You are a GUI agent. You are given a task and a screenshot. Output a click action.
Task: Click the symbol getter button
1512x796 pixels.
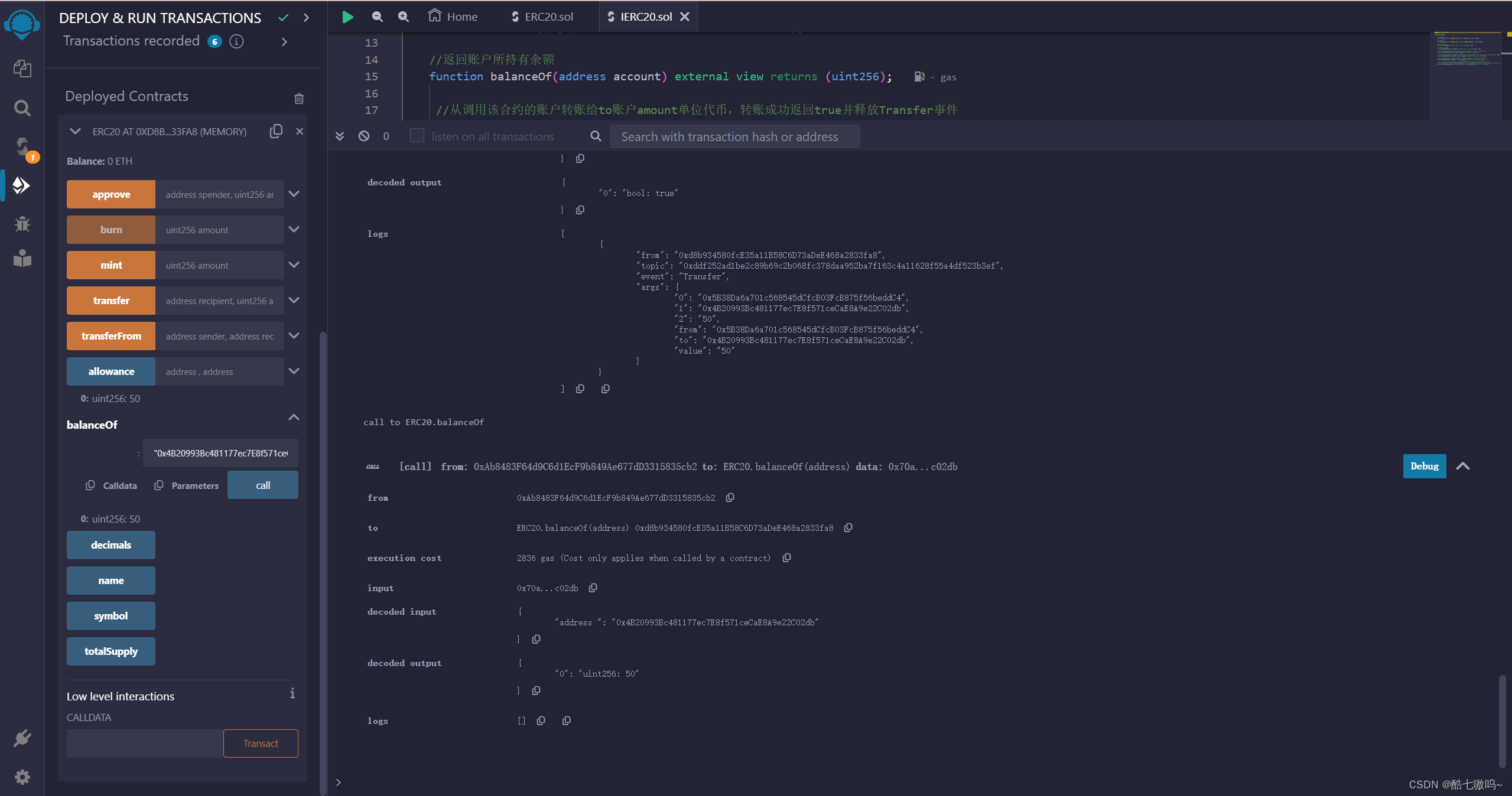(x=111, y=616)
